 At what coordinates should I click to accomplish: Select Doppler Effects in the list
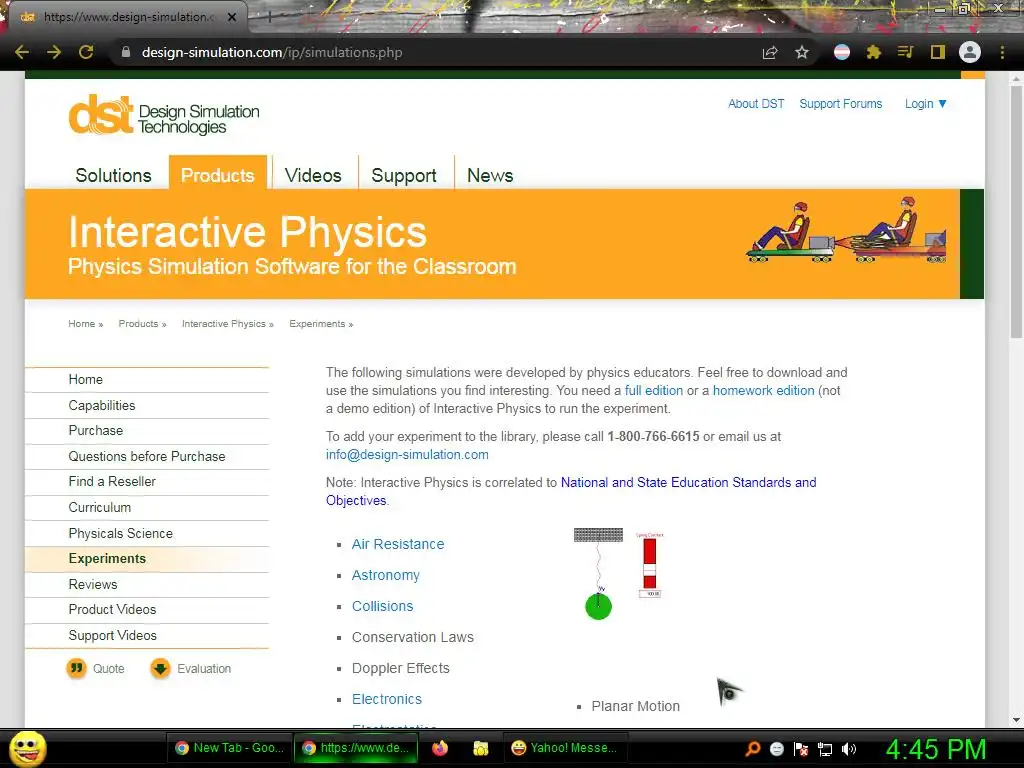pyautogui.click(x=400, y=668)
